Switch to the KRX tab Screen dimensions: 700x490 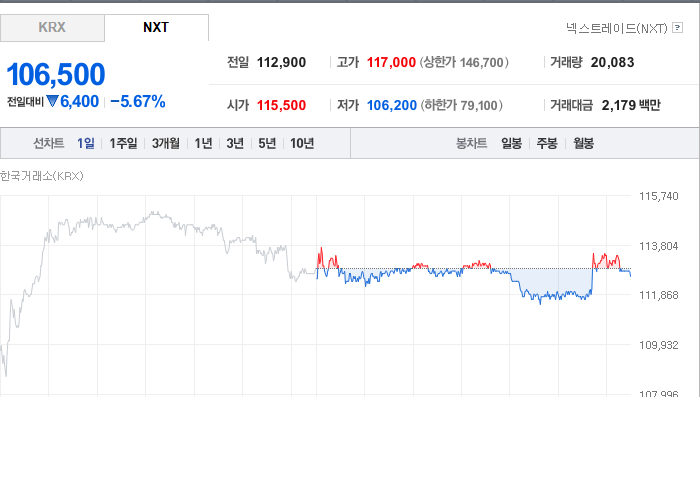(x=52, y=28)
